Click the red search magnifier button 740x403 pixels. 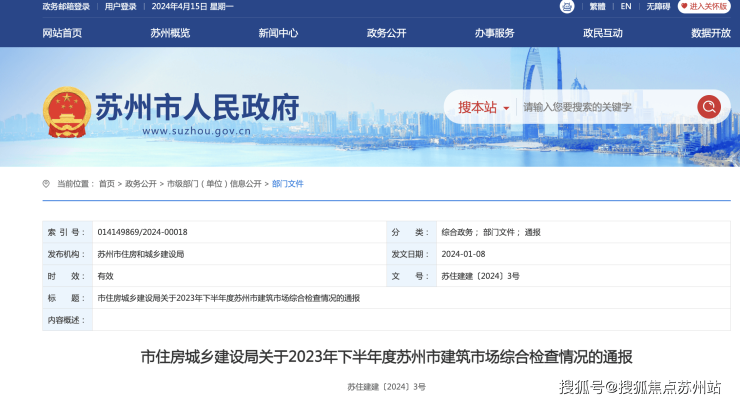pyautogui.click(x=708, y=107)
